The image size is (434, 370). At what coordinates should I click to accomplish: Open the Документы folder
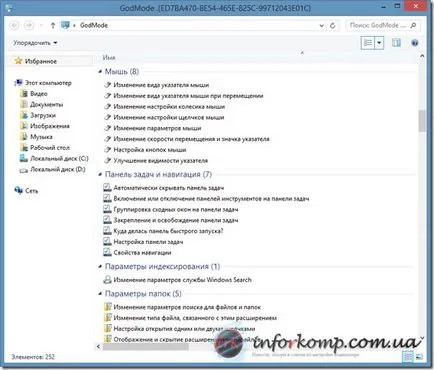[41, 104]
